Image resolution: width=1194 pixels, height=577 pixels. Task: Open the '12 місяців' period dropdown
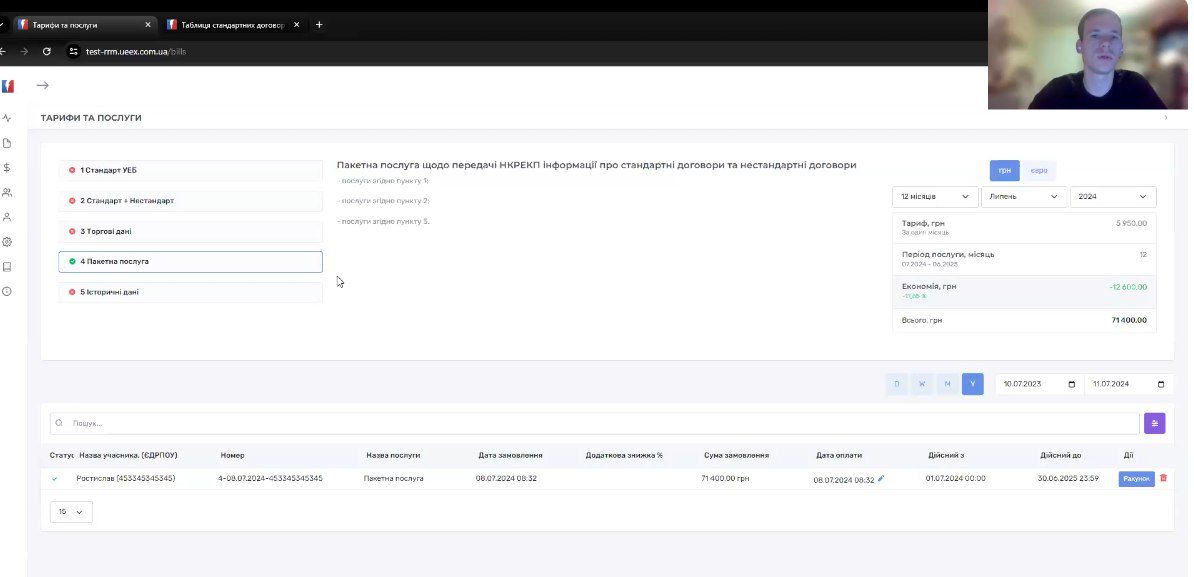(x=934, y=197)
